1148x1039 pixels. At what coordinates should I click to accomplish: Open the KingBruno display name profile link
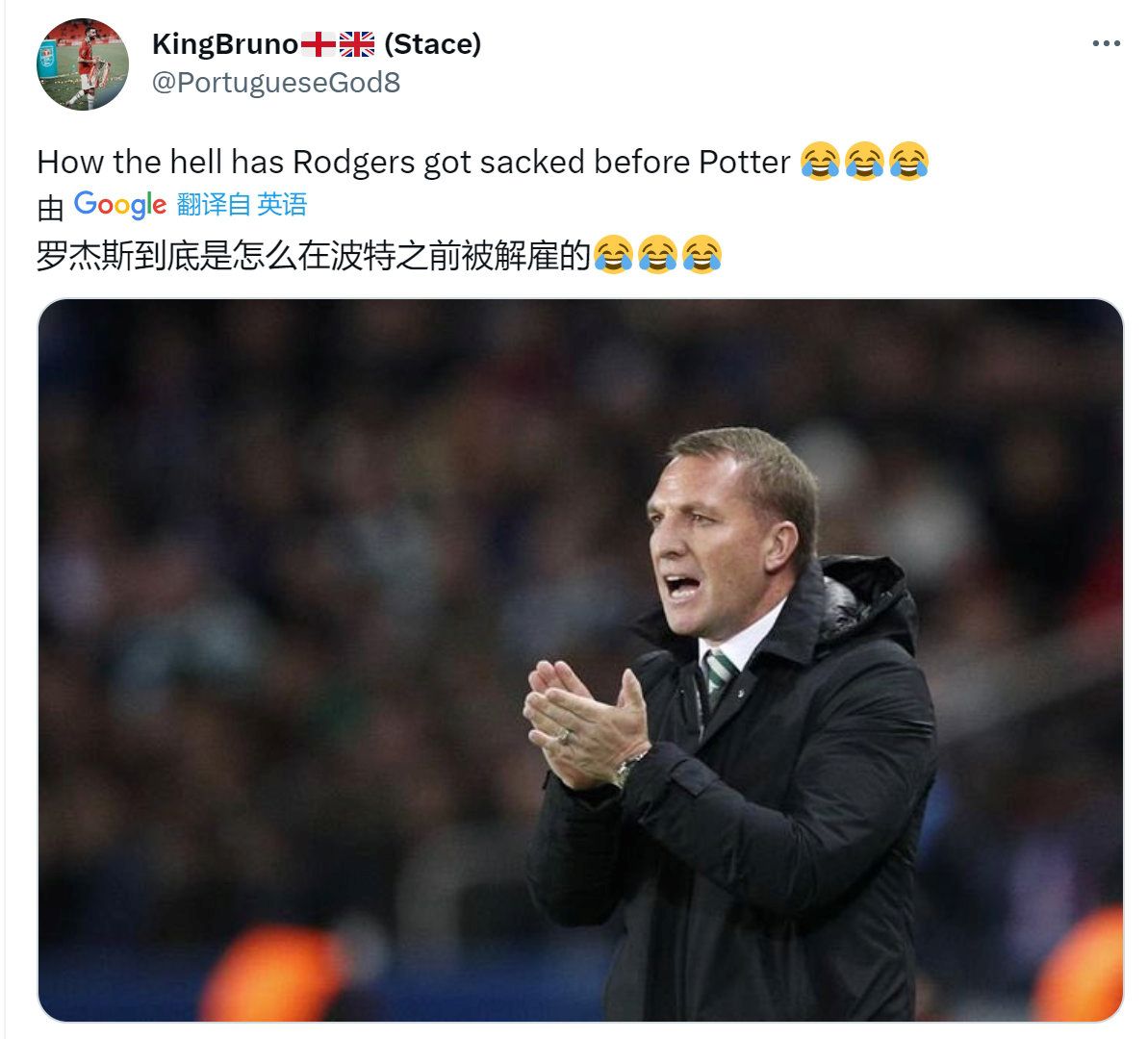[317, 44]
